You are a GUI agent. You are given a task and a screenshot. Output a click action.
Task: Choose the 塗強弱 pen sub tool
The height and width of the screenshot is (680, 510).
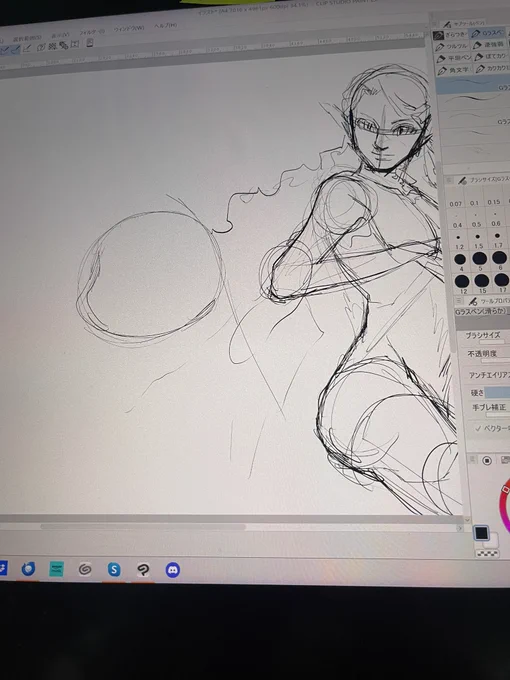tap(489, 45)
